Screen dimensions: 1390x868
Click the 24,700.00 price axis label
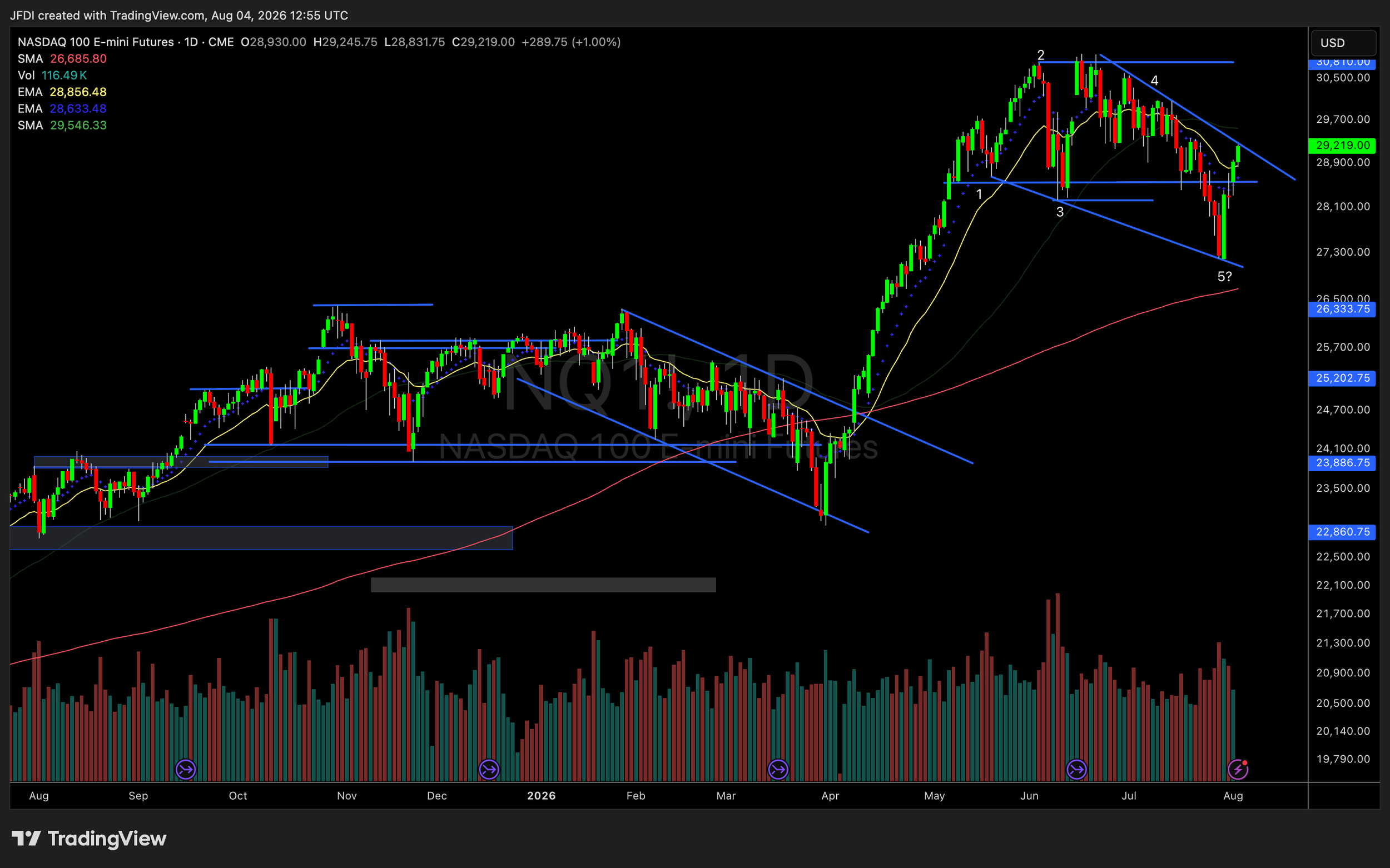point(1343,410)
